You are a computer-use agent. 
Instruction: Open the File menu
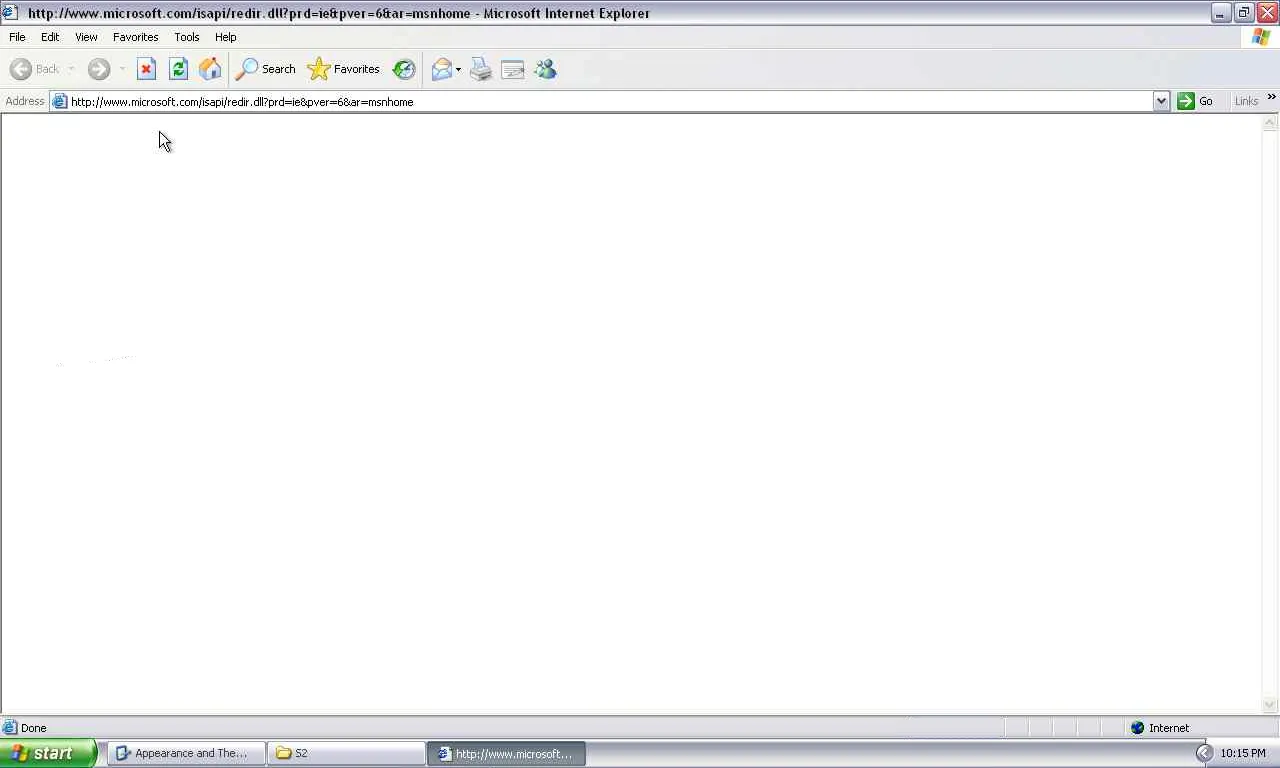coord(17,37)
